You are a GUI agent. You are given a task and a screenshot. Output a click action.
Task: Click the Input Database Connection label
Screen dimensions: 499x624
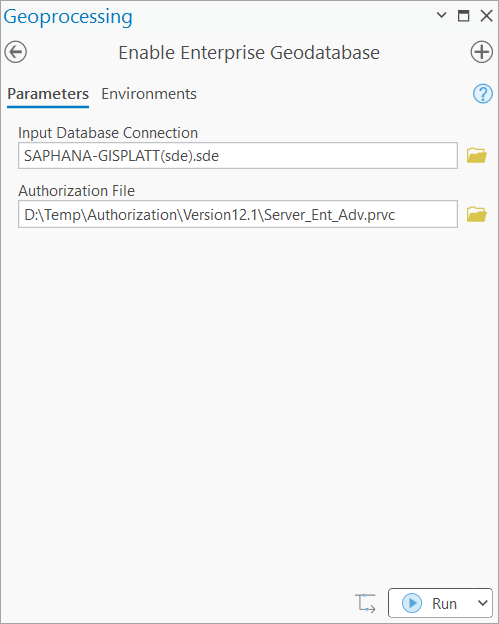coord(108,133)
